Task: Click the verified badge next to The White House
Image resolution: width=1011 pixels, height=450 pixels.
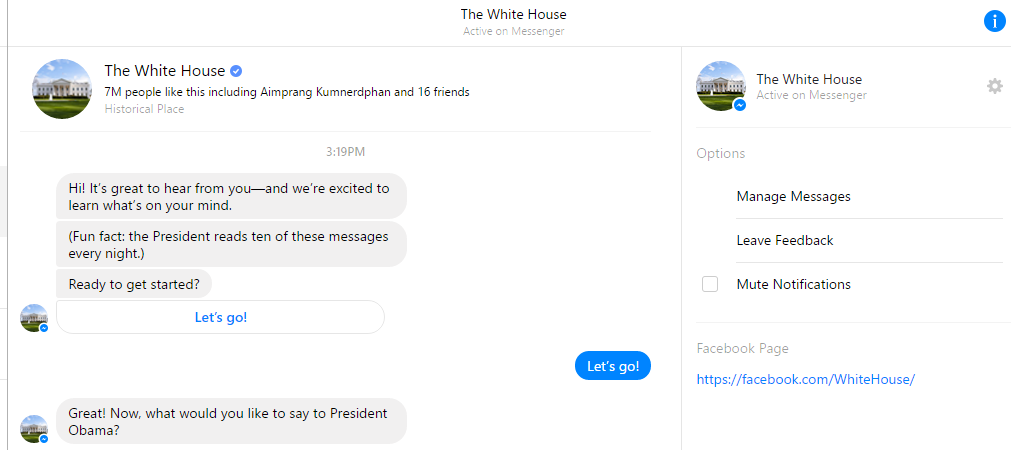Action: pyautogui.click(x=237, y=71)
